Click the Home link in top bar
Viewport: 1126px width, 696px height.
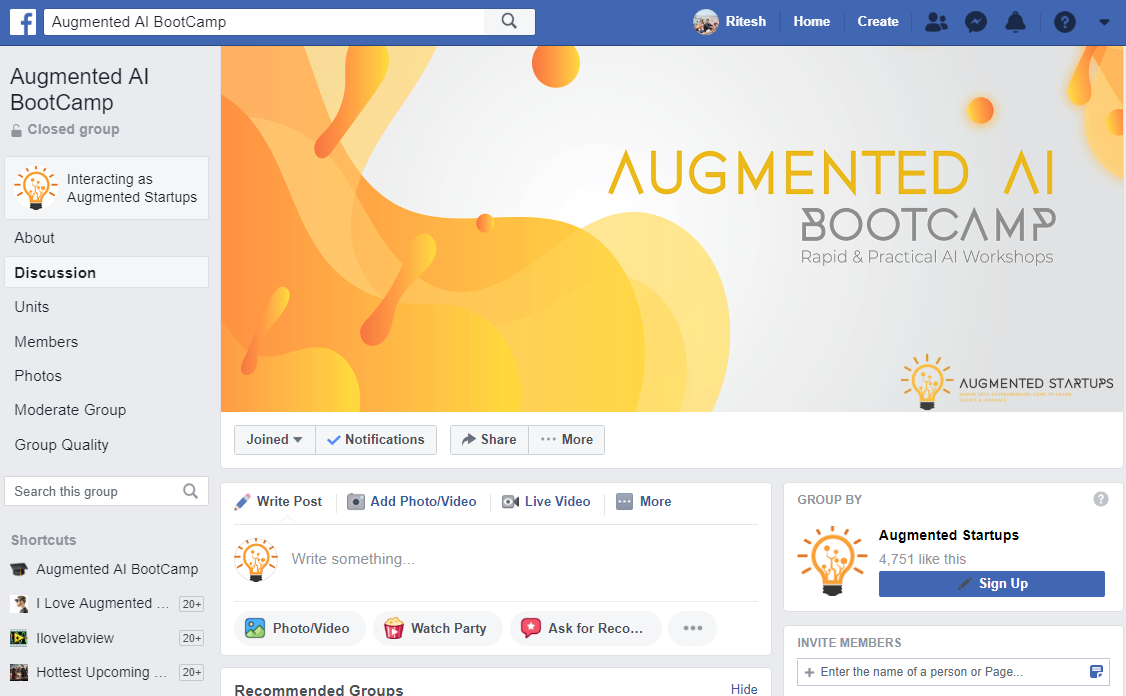pyautogui.click(x=811, y=22)
